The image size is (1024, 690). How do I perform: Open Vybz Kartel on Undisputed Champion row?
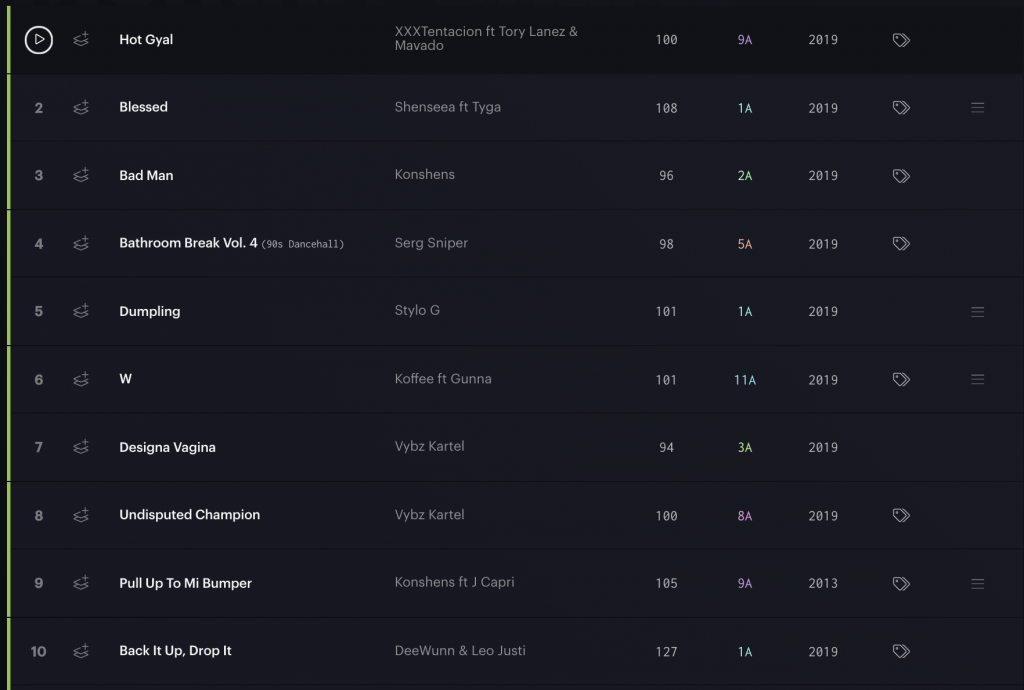pyautogui.click(x=429, y=514)
